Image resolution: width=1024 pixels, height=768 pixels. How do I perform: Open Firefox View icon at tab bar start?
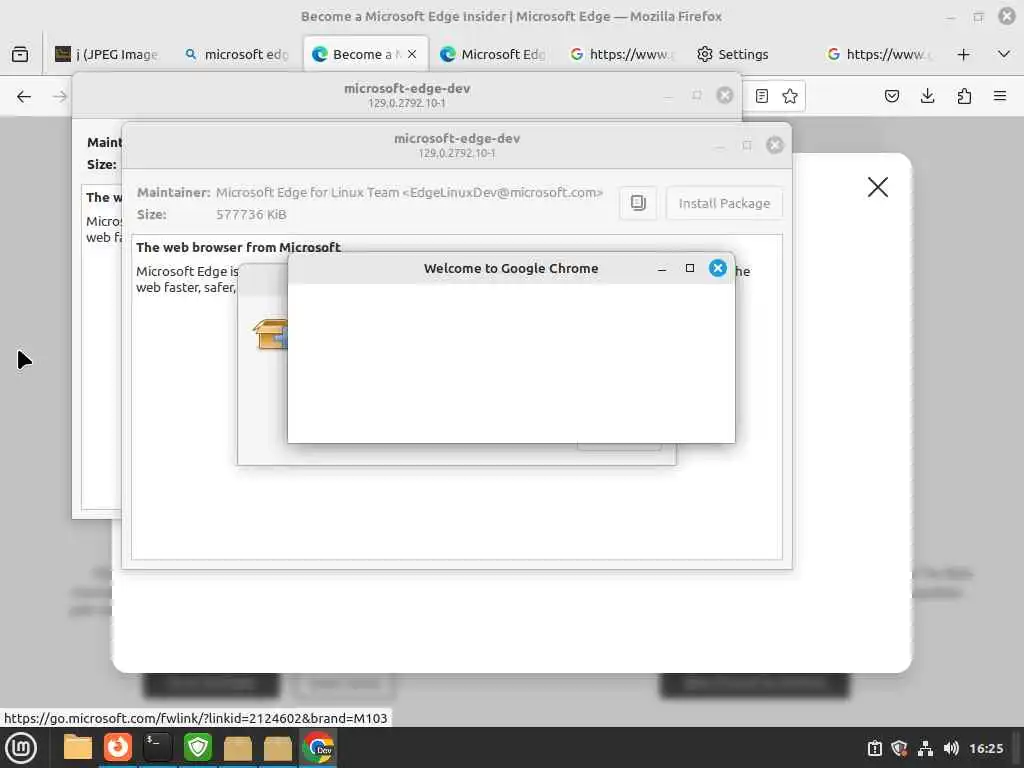click(x=20, y=54)
